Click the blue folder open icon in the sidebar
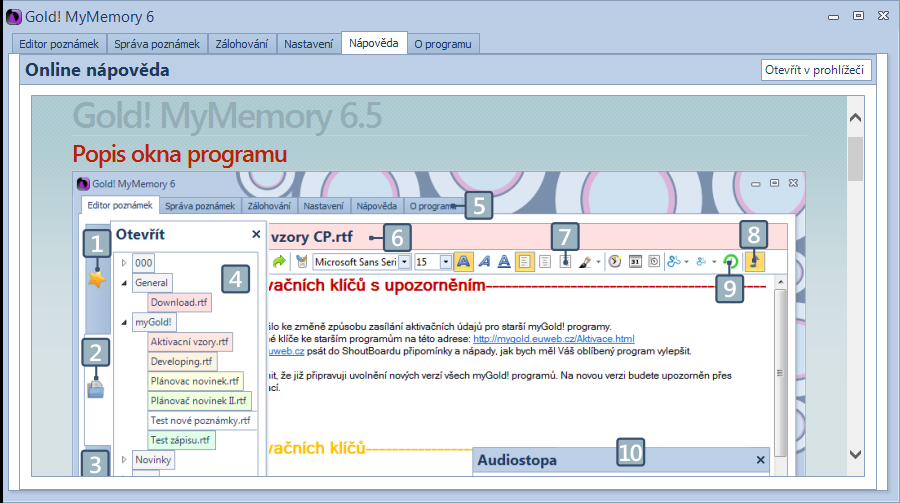 (x=96, y=390)
